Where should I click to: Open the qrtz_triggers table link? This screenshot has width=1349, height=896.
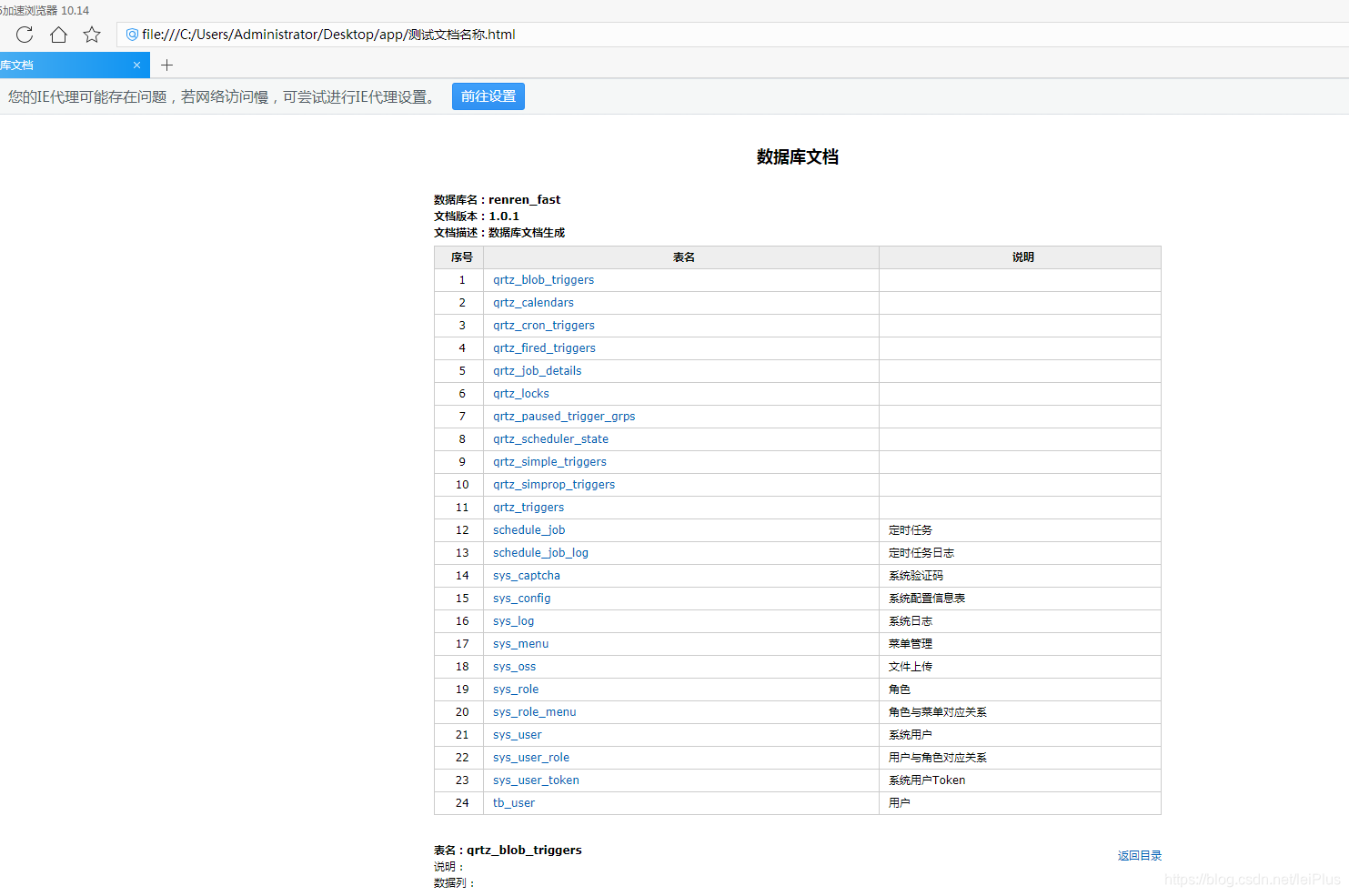[529, 508]
